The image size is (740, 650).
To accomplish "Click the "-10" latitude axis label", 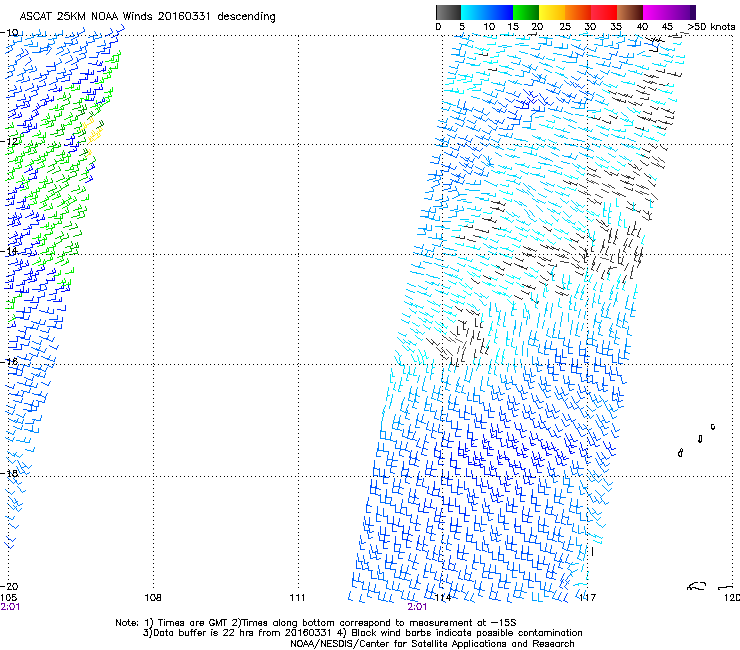I will pos(9,32).
